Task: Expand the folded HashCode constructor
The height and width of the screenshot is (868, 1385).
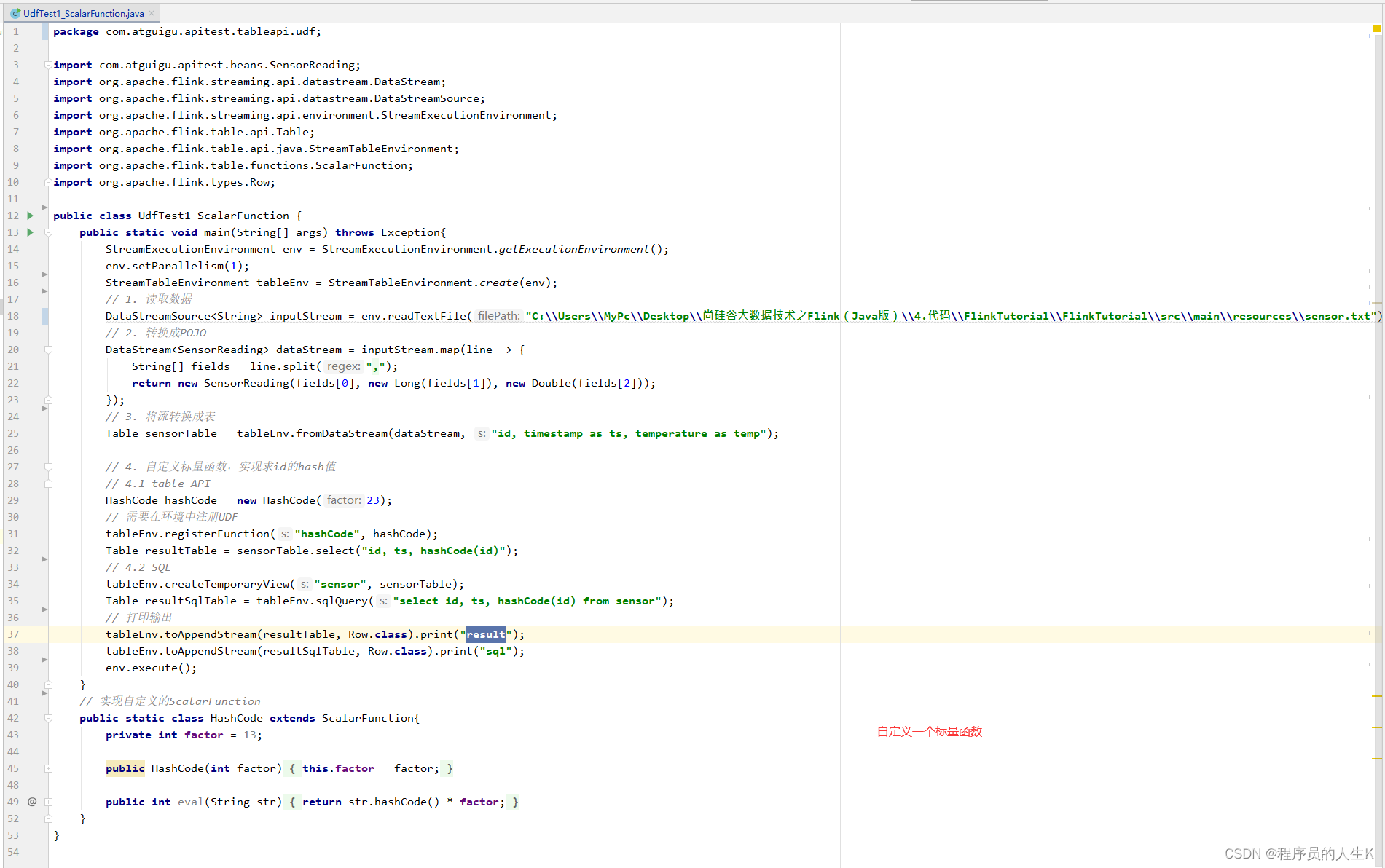Action: tap(48, 768)
